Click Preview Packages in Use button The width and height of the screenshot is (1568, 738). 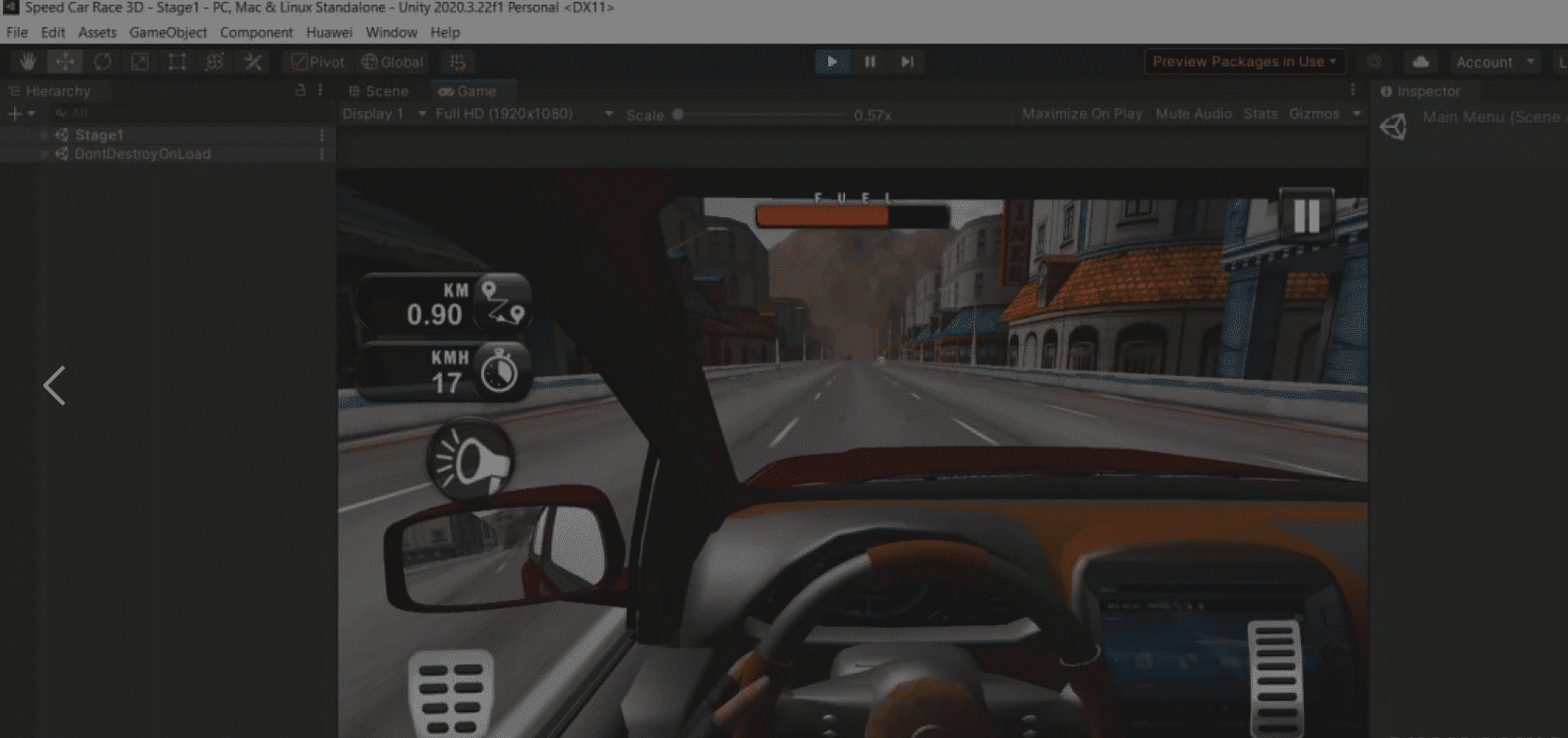coord(1244,62)
